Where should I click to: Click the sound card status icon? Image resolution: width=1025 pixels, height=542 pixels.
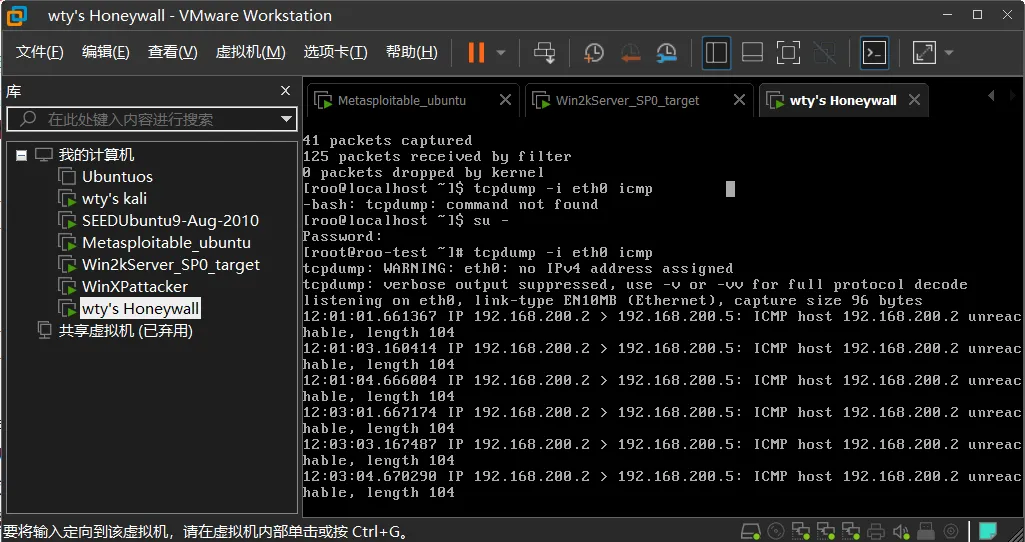[901, 530]
